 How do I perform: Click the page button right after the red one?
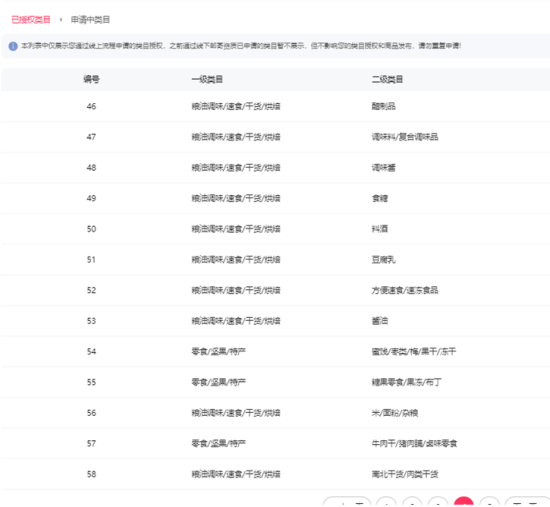click(489, 502)
